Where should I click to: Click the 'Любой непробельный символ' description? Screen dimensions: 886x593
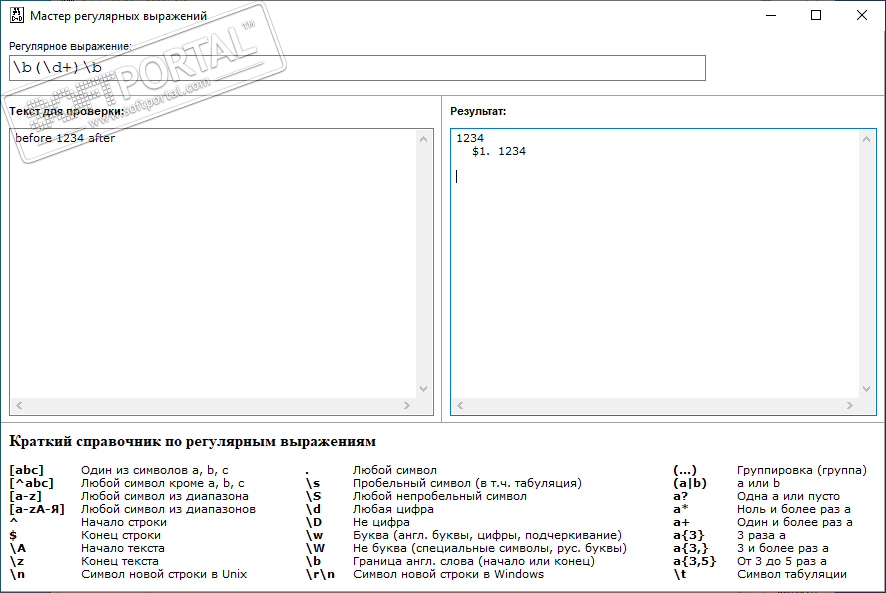[440, 496]
